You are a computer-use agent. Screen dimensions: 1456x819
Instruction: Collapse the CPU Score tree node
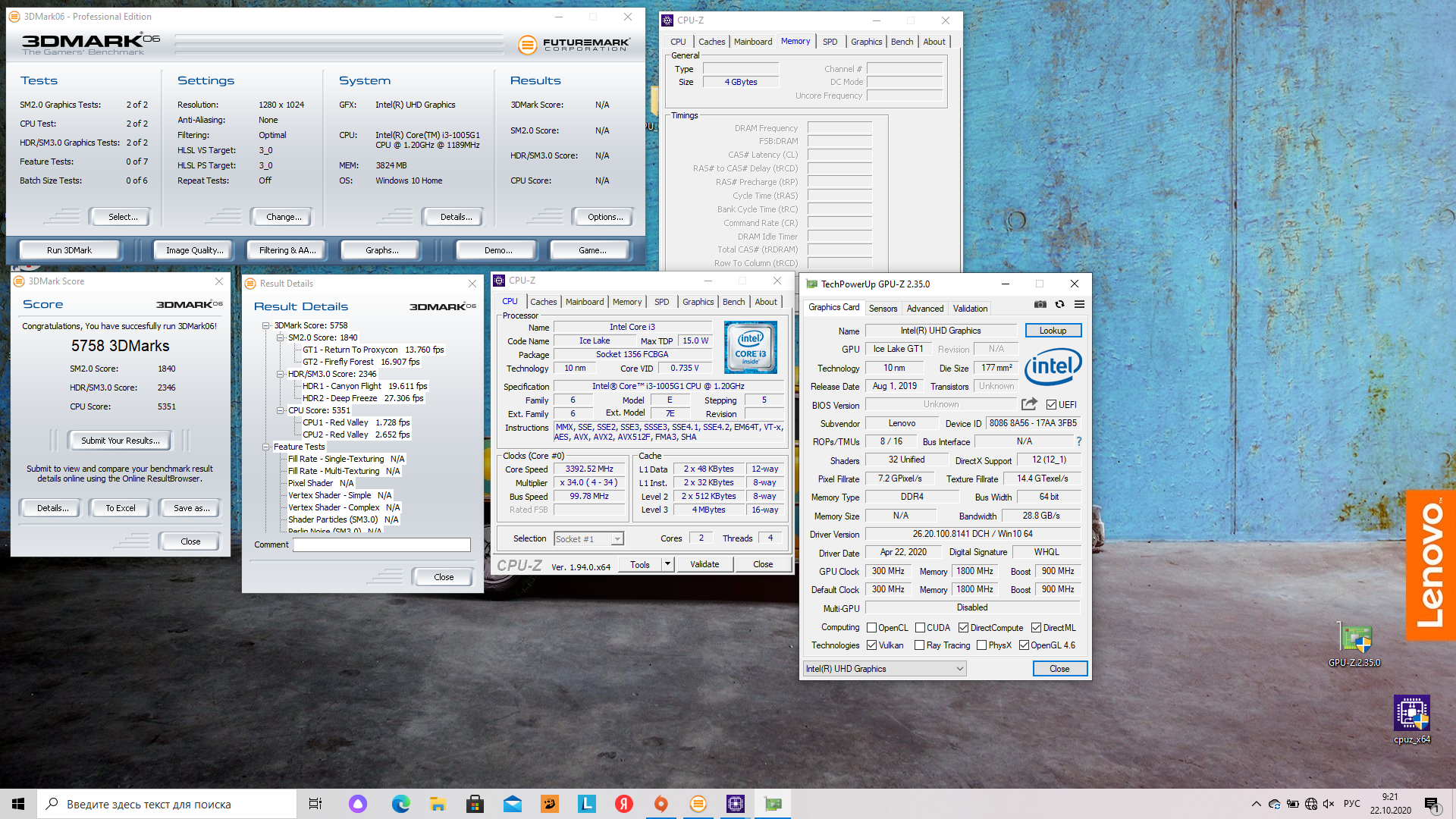tap(280, 410)
